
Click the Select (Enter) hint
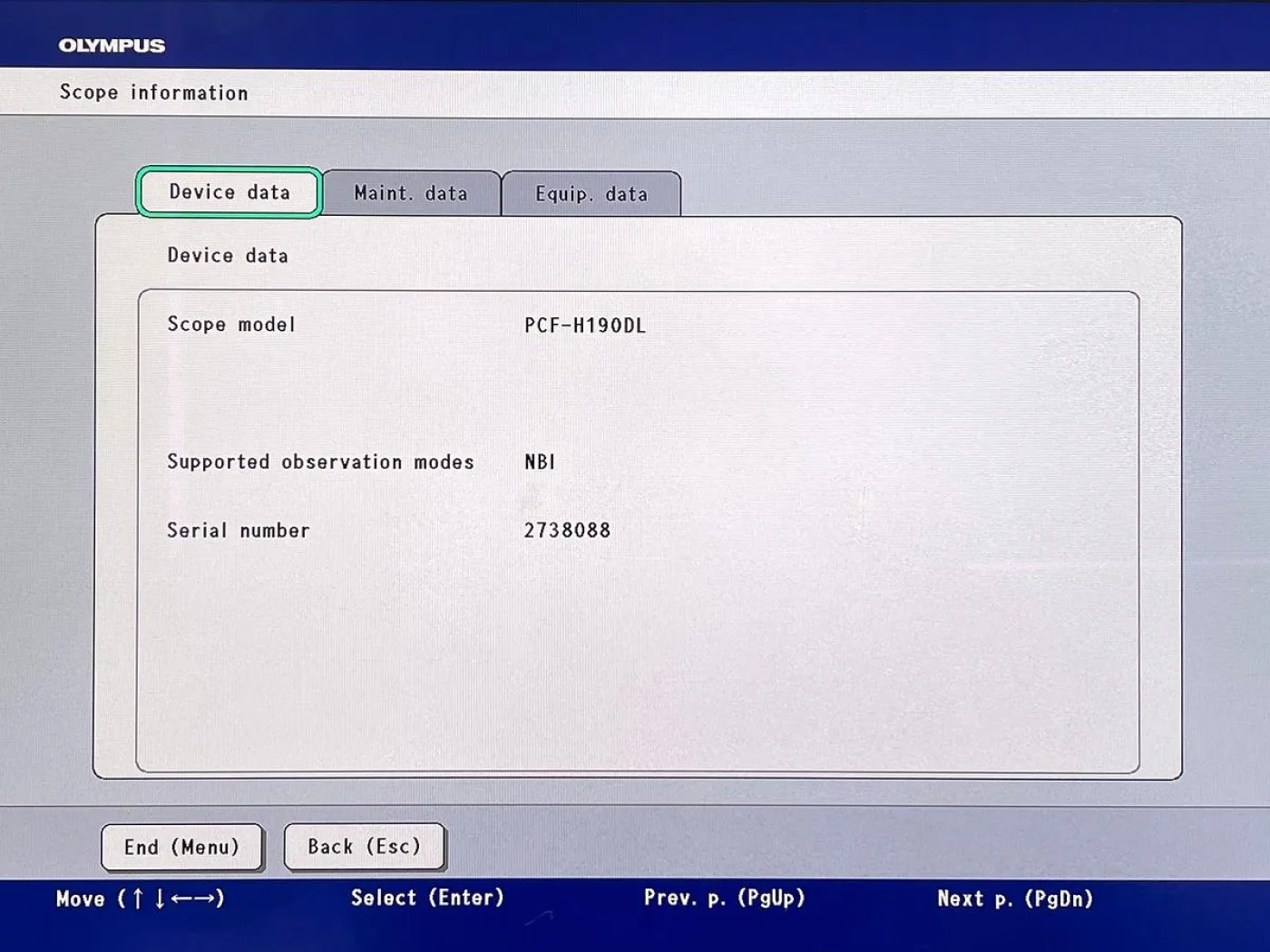(427, 898)
